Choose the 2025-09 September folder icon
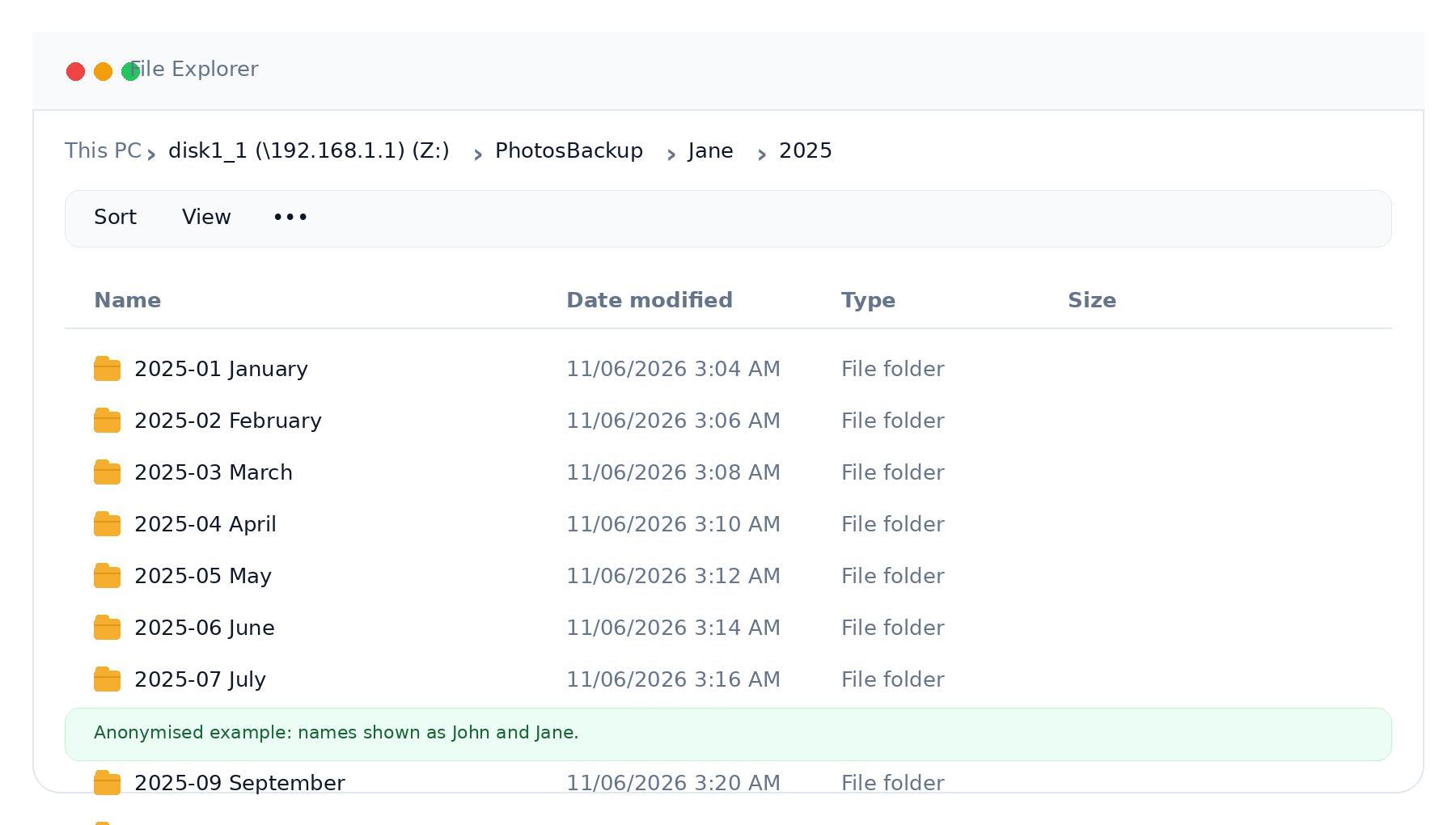Image resolution: width=1456 pixels, height=825 pixels. pos(107,783)
